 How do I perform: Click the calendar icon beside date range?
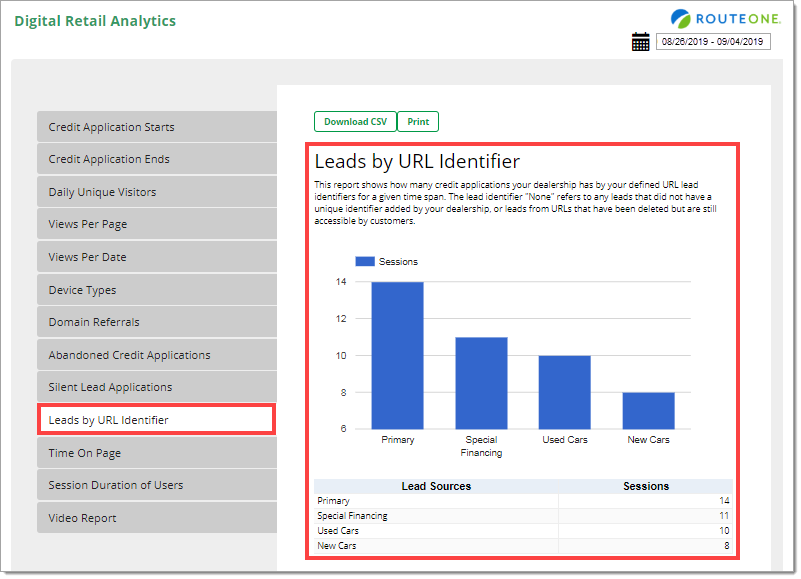coord(641,42)
